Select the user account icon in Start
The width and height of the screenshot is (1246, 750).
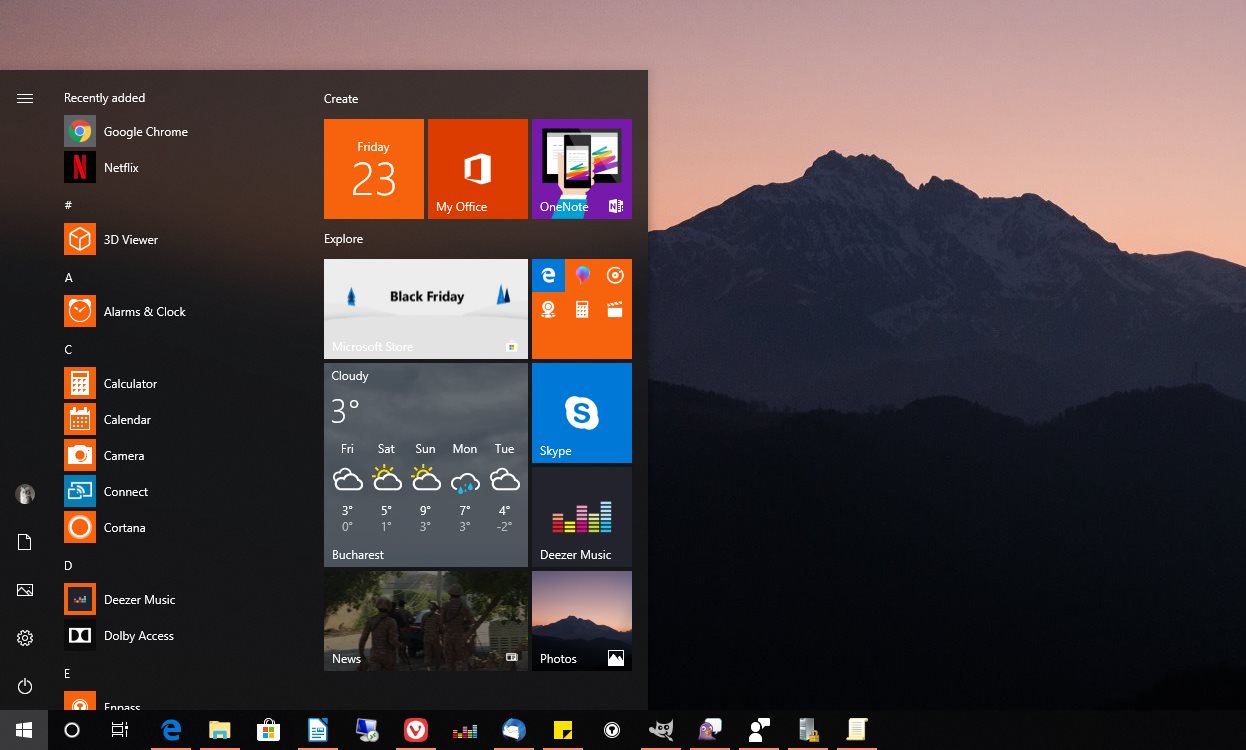[x=24, y=493]
